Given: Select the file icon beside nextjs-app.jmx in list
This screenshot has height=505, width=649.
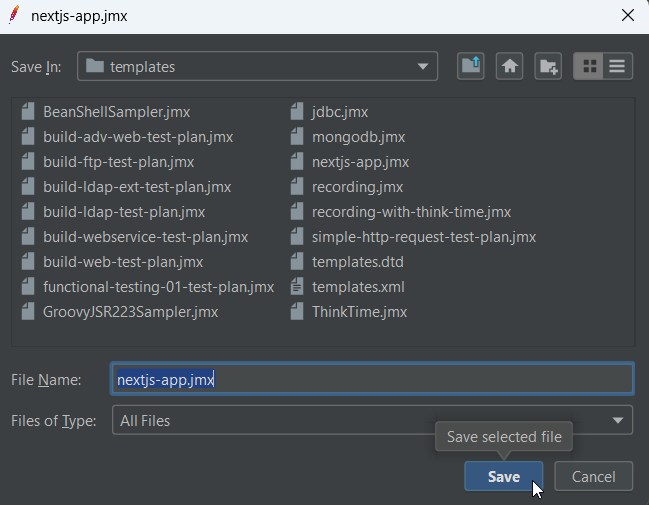Looking at the screenshot, I should pos(297,162).
